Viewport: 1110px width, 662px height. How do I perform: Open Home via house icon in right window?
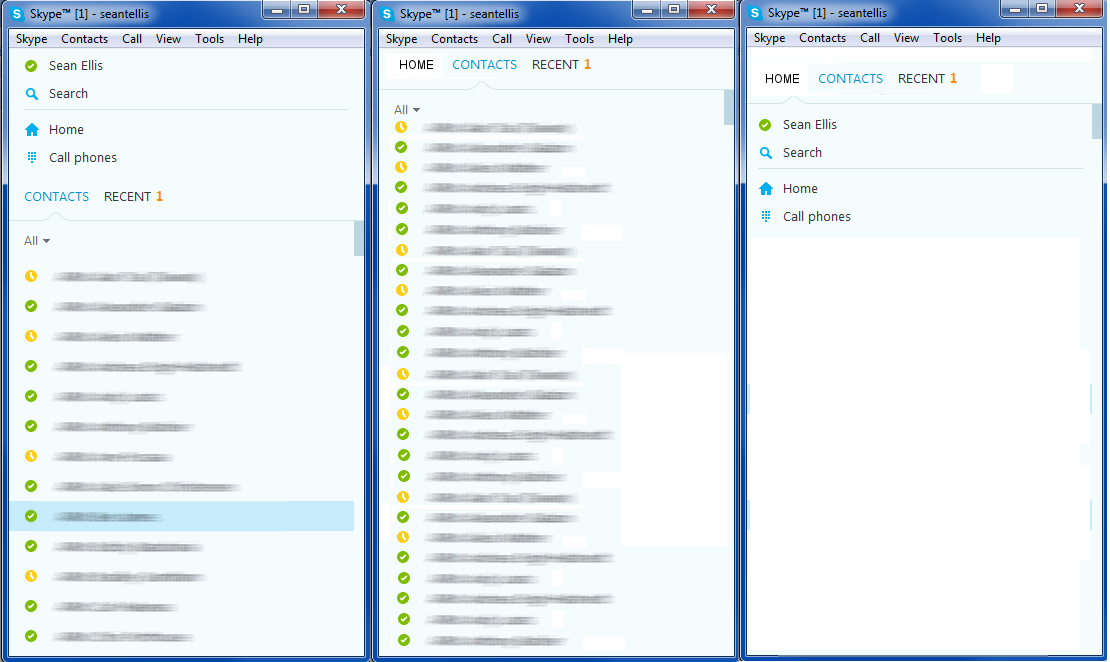pos(766,188)
